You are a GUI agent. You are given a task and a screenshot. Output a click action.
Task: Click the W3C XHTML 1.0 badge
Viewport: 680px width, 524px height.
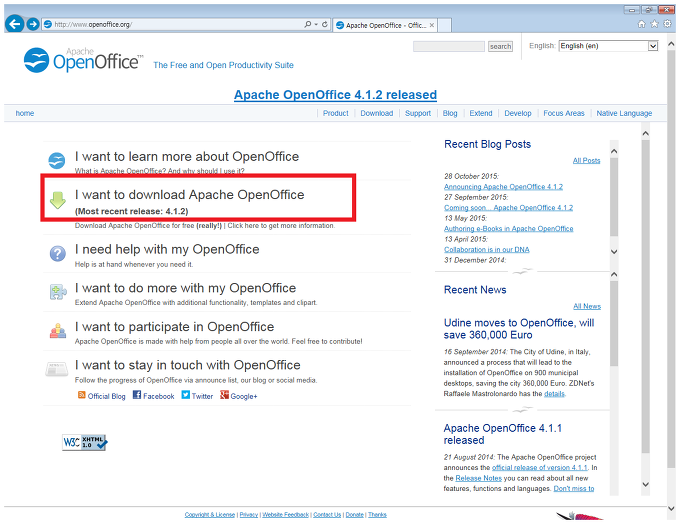point(85,442)
